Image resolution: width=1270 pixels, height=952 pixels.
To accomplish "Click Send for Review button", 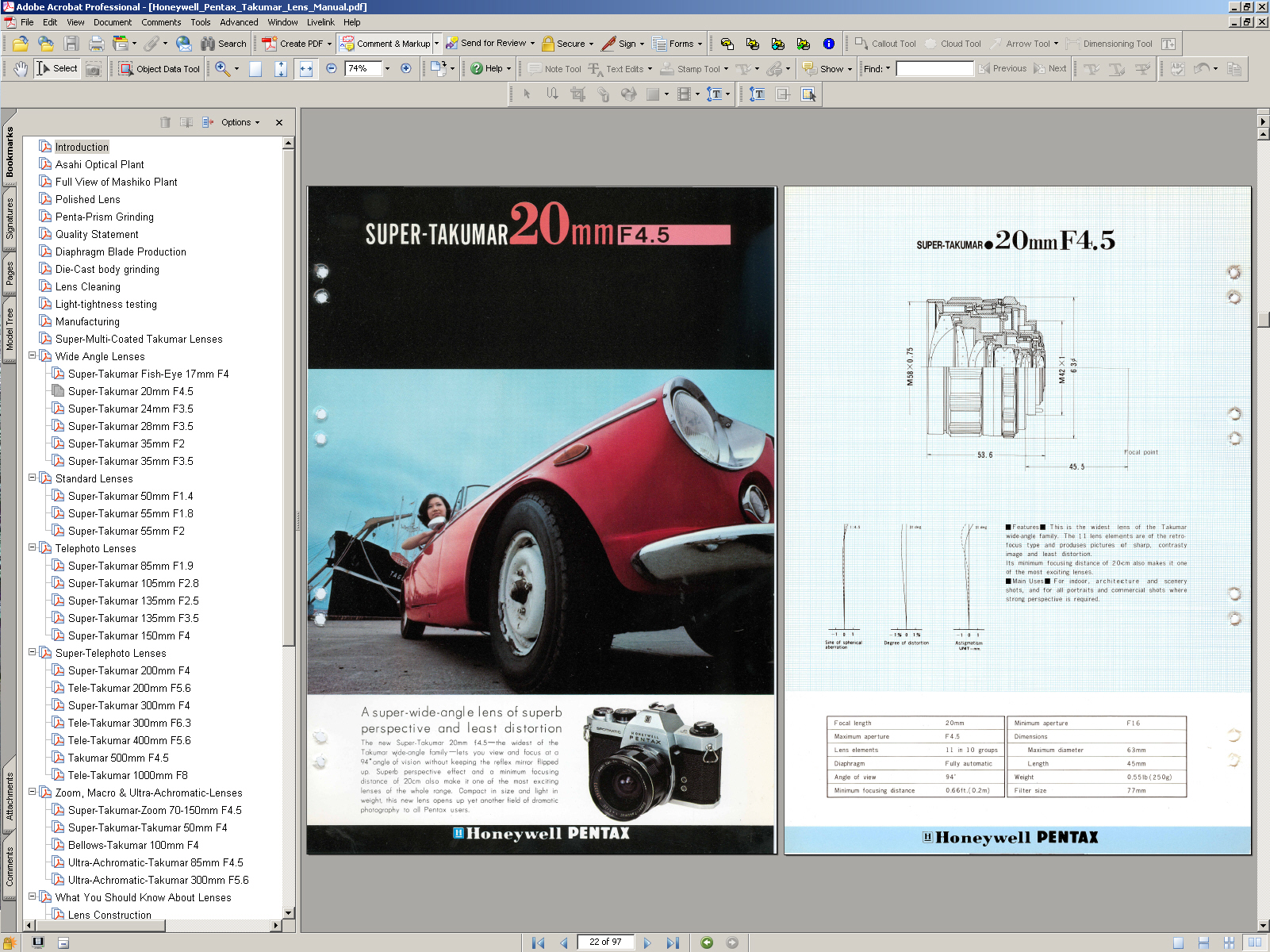I will (x=490, y=44).
